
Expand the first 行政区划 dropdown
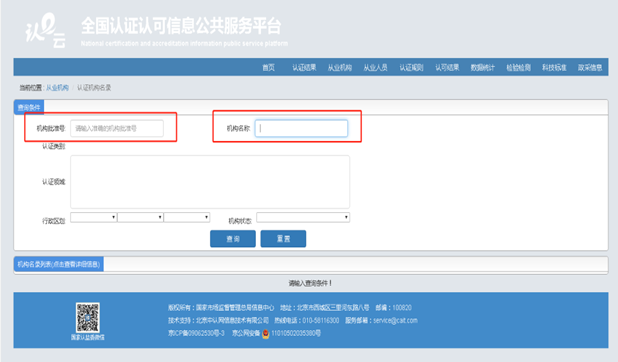pyautogui.click(x=93, y=217)
